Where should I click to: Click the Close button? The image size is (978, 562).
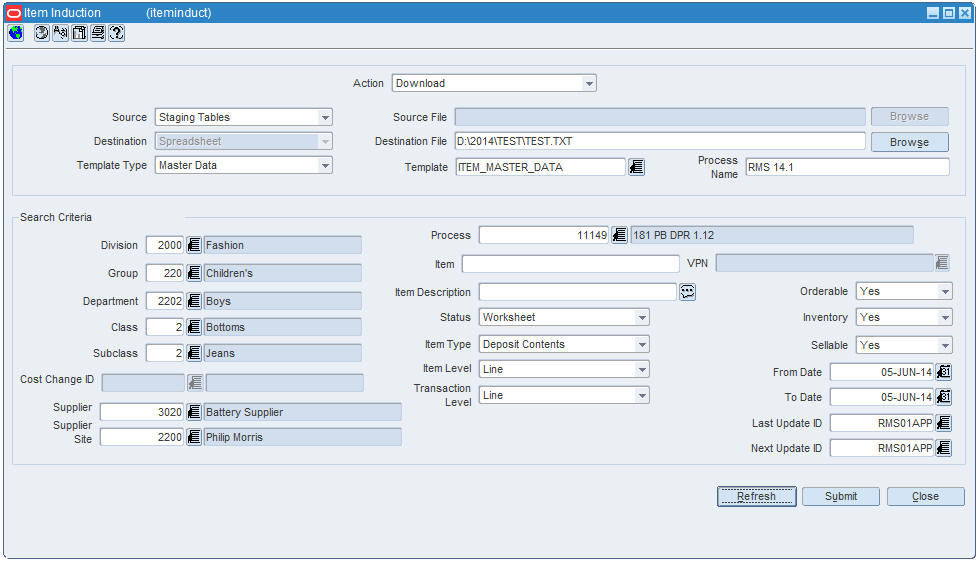[926, 497]
